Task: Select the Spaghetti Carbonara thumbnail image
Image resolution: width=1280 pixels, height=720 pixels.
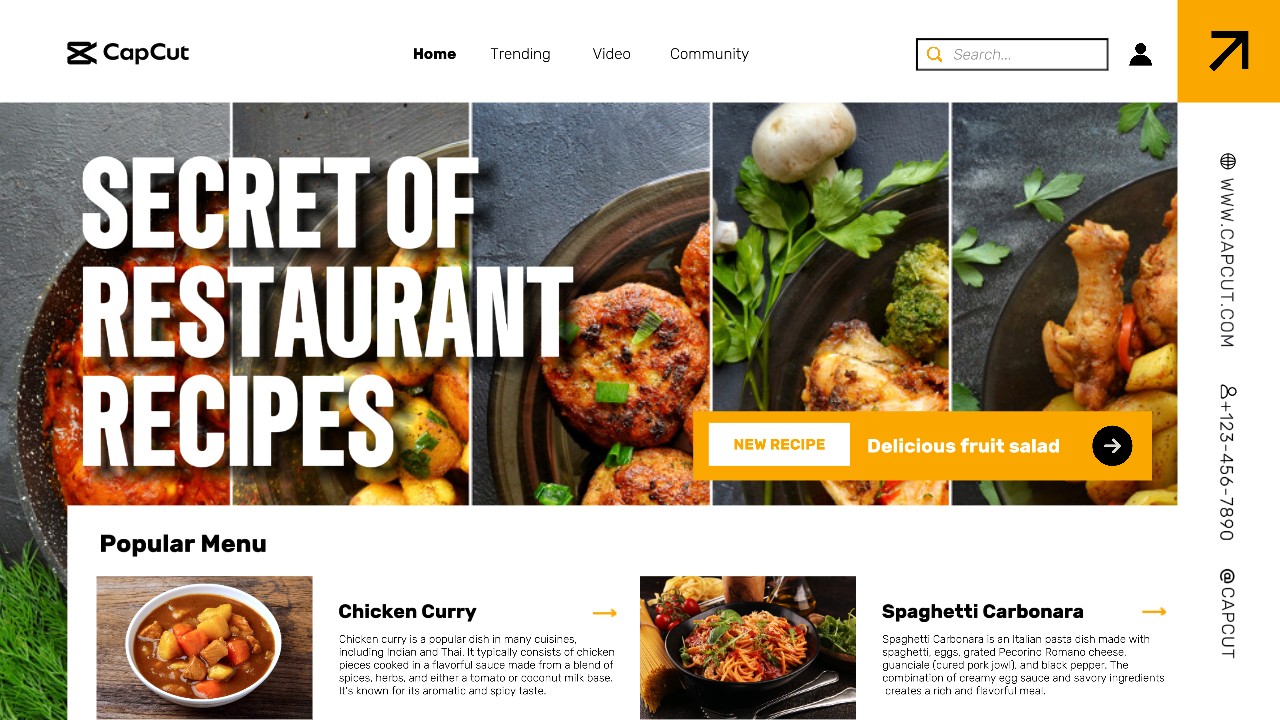Action: [748, 647]
